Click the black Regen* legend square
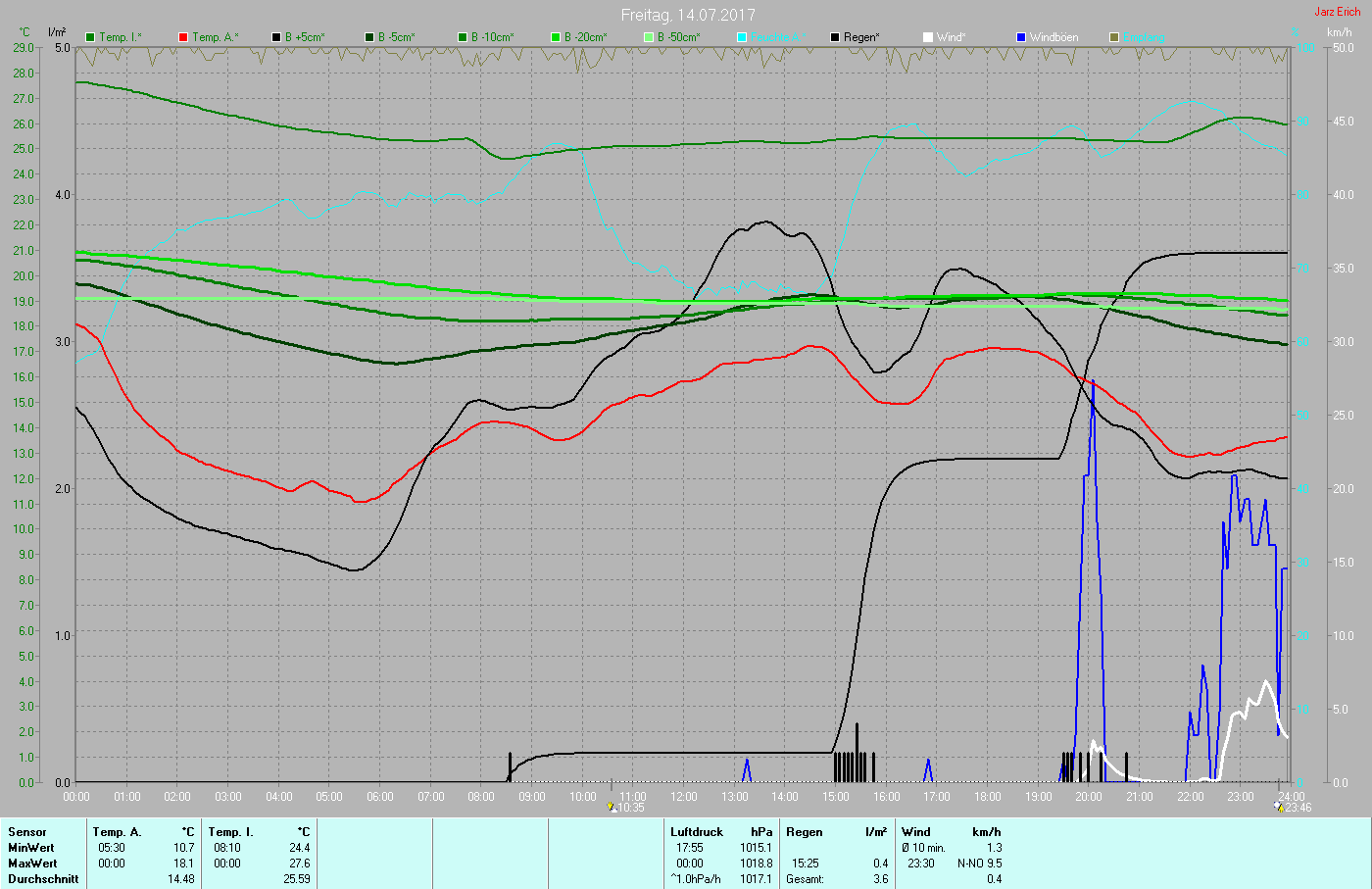Viewport: 1372px width, 889px height. pyautogui.click(x=836, y=37)
